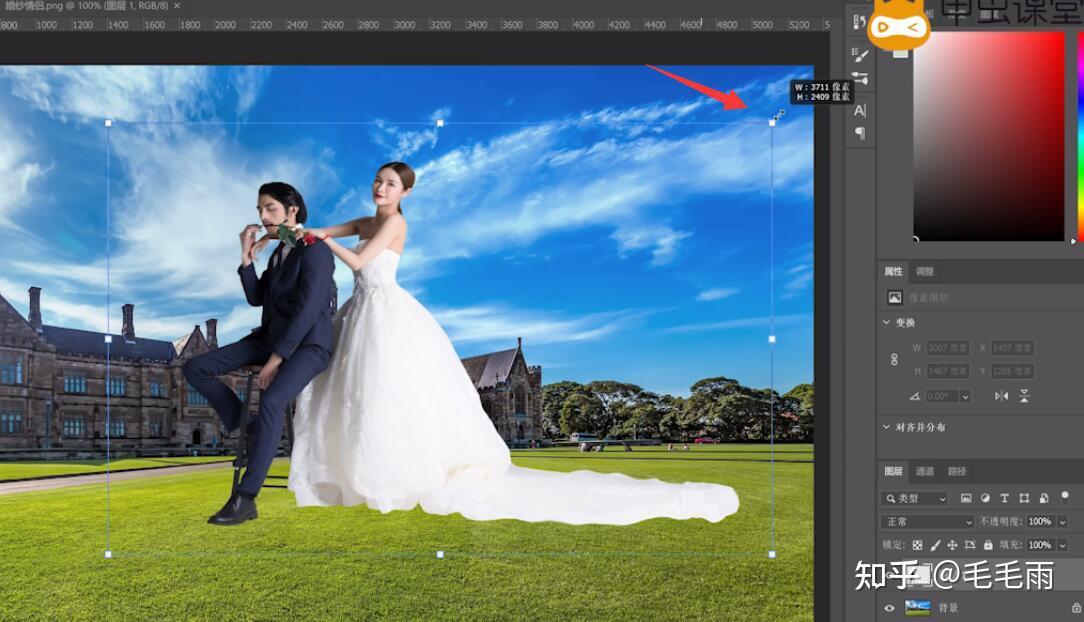Lock layer position
Viewport: 1084px width, 622px height.
953,545
